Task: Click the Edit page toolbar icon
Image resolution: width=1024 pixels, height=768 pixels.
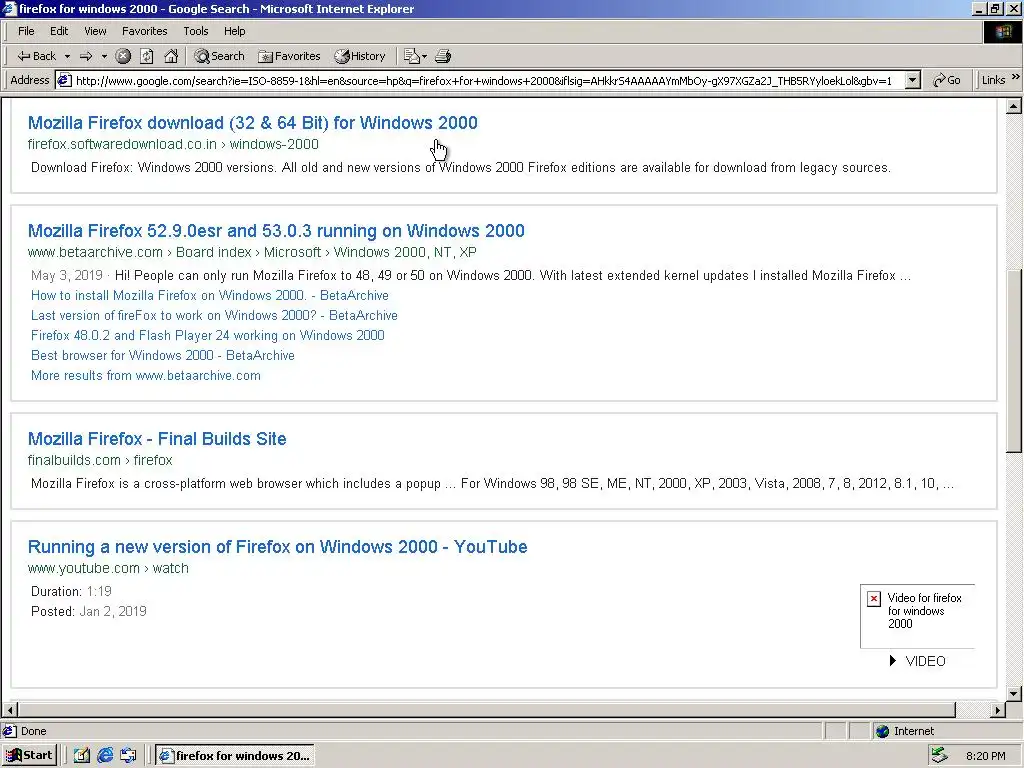Action: [x=411, y=56]
